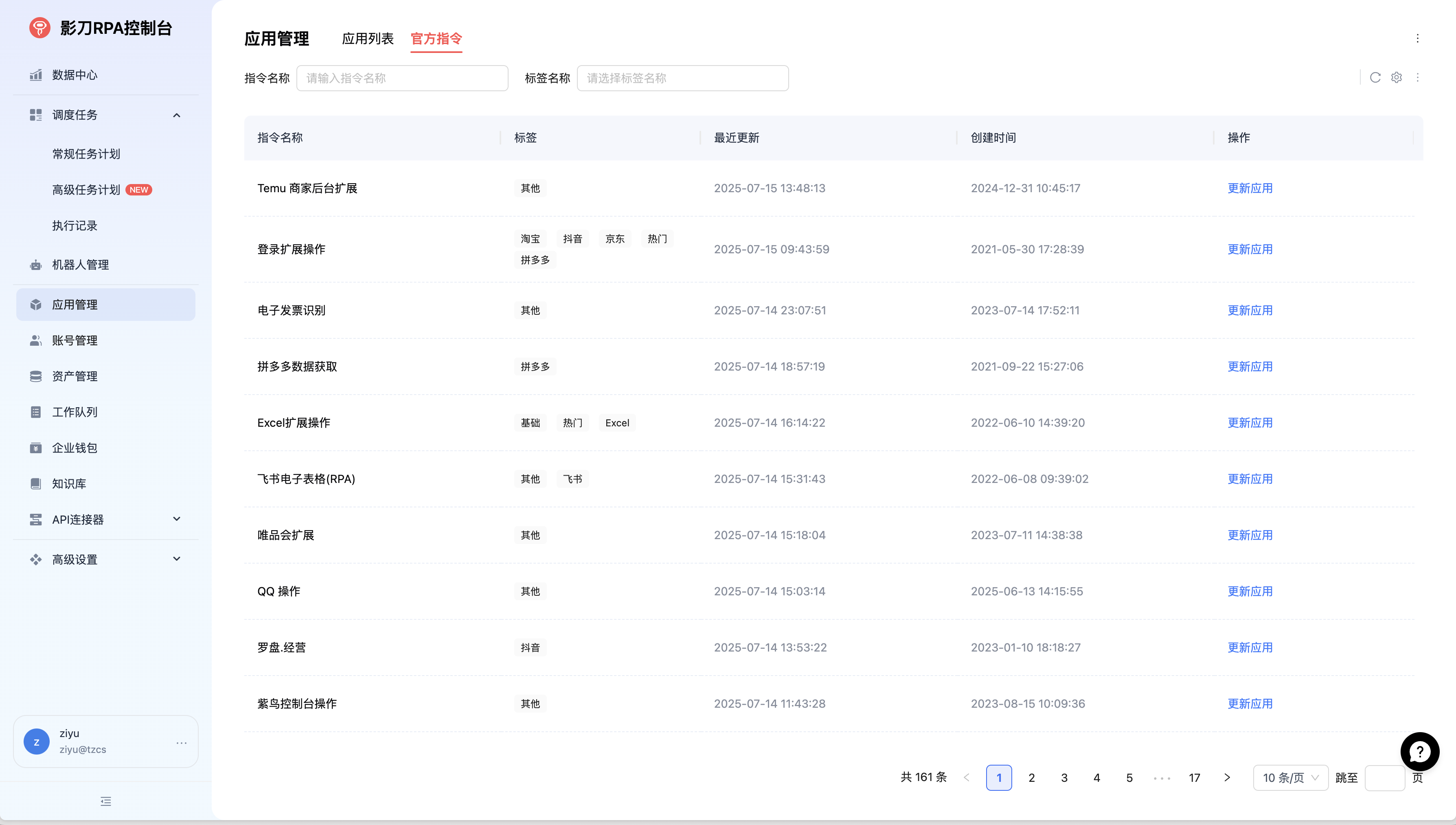Screen dimensions: 1456x825
Task: Expand the 高级设置 menu group
Action: coord(177,559)
